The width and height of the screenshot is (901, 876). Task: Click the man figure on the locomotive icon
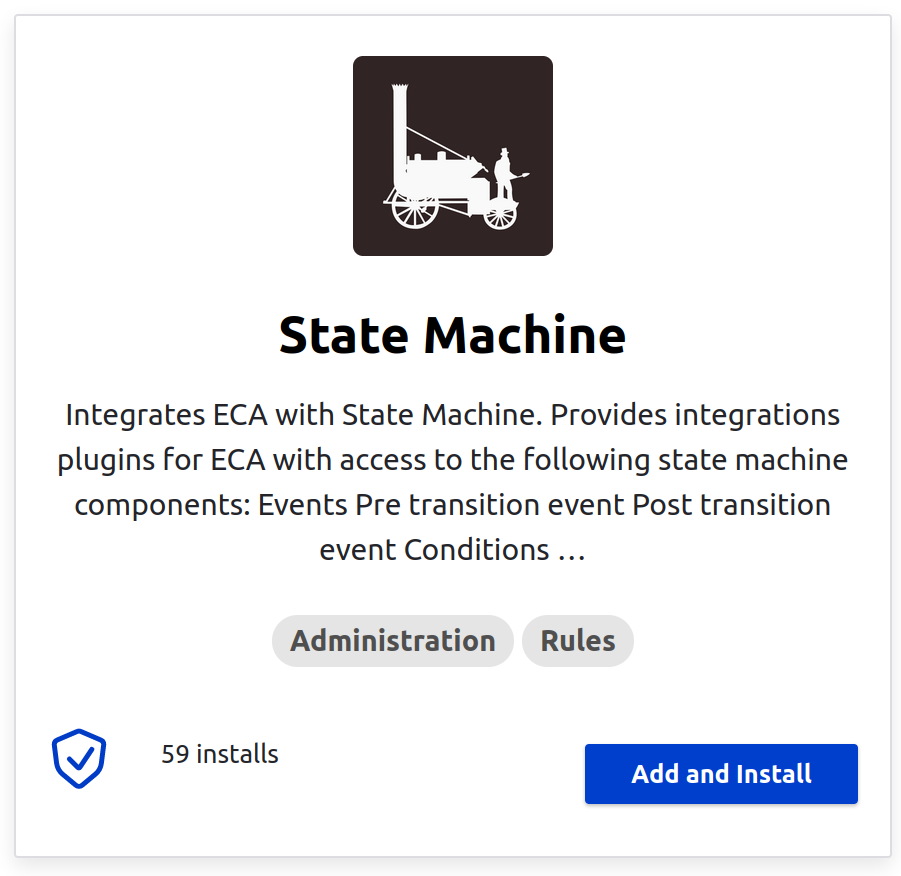506,175
